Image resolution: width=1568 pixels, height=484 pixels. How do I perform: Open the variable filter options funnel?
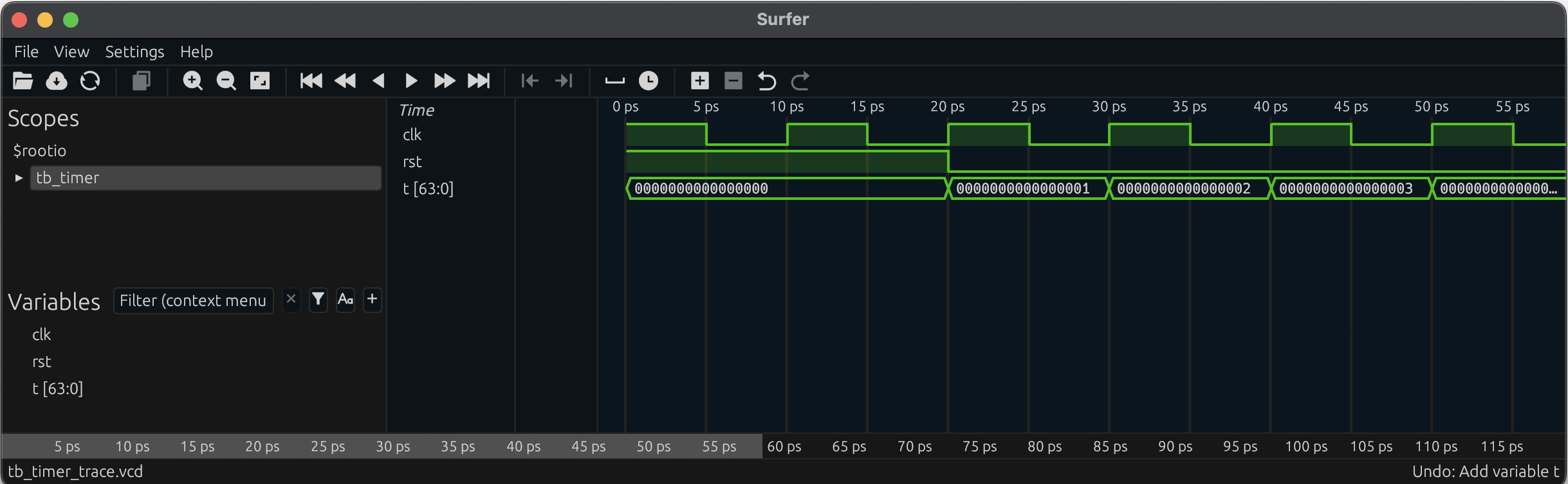(x=318, y=300)
